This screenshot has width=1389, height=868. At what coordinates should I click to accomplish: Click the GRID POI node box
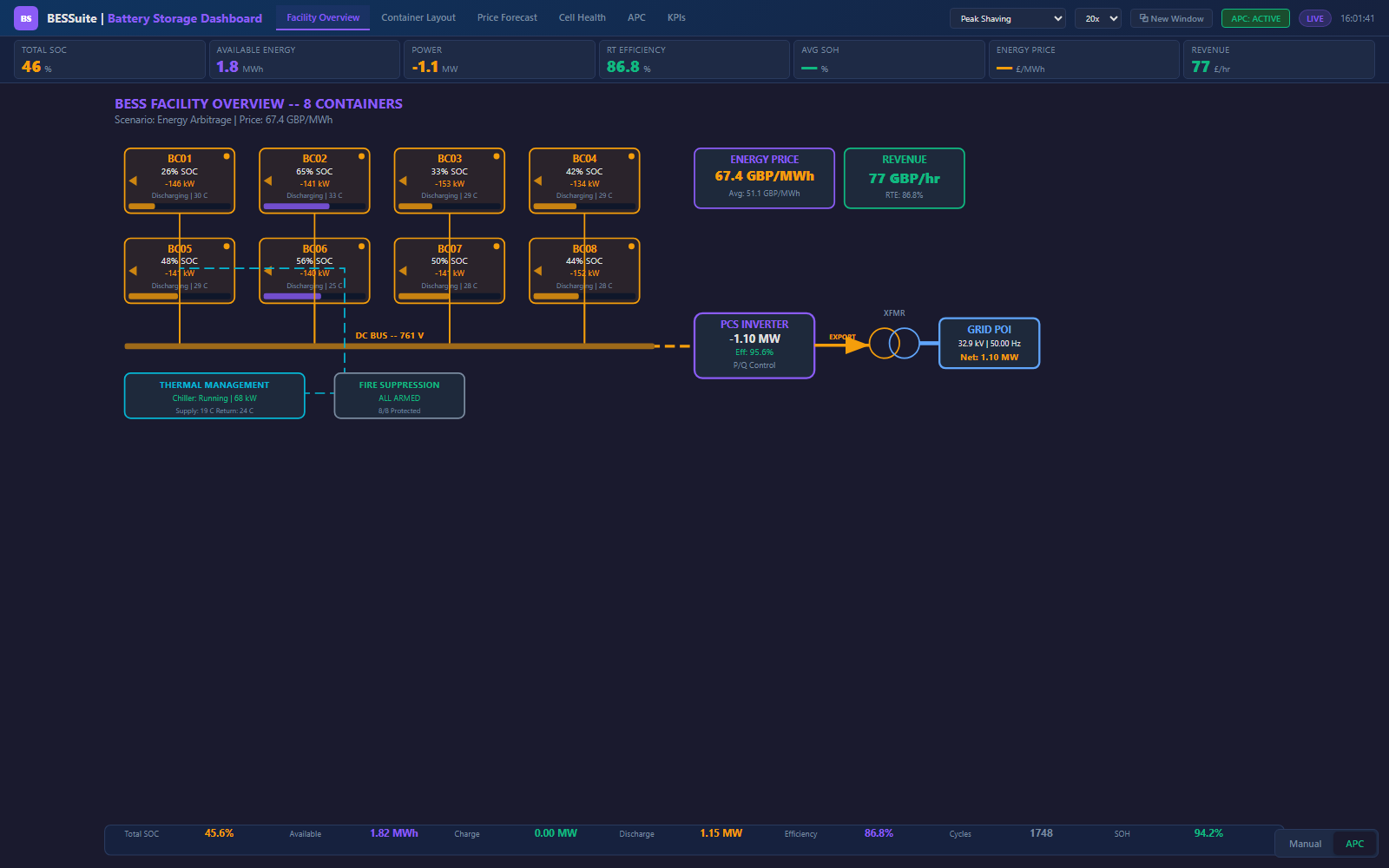click(989, 343)
